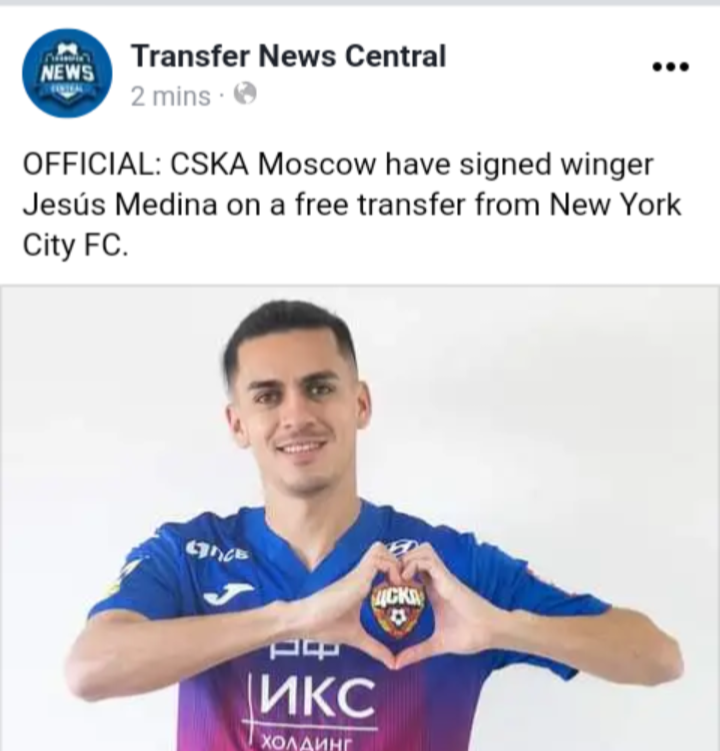Click the small white sponsor logo above Joma

(217, 551)
